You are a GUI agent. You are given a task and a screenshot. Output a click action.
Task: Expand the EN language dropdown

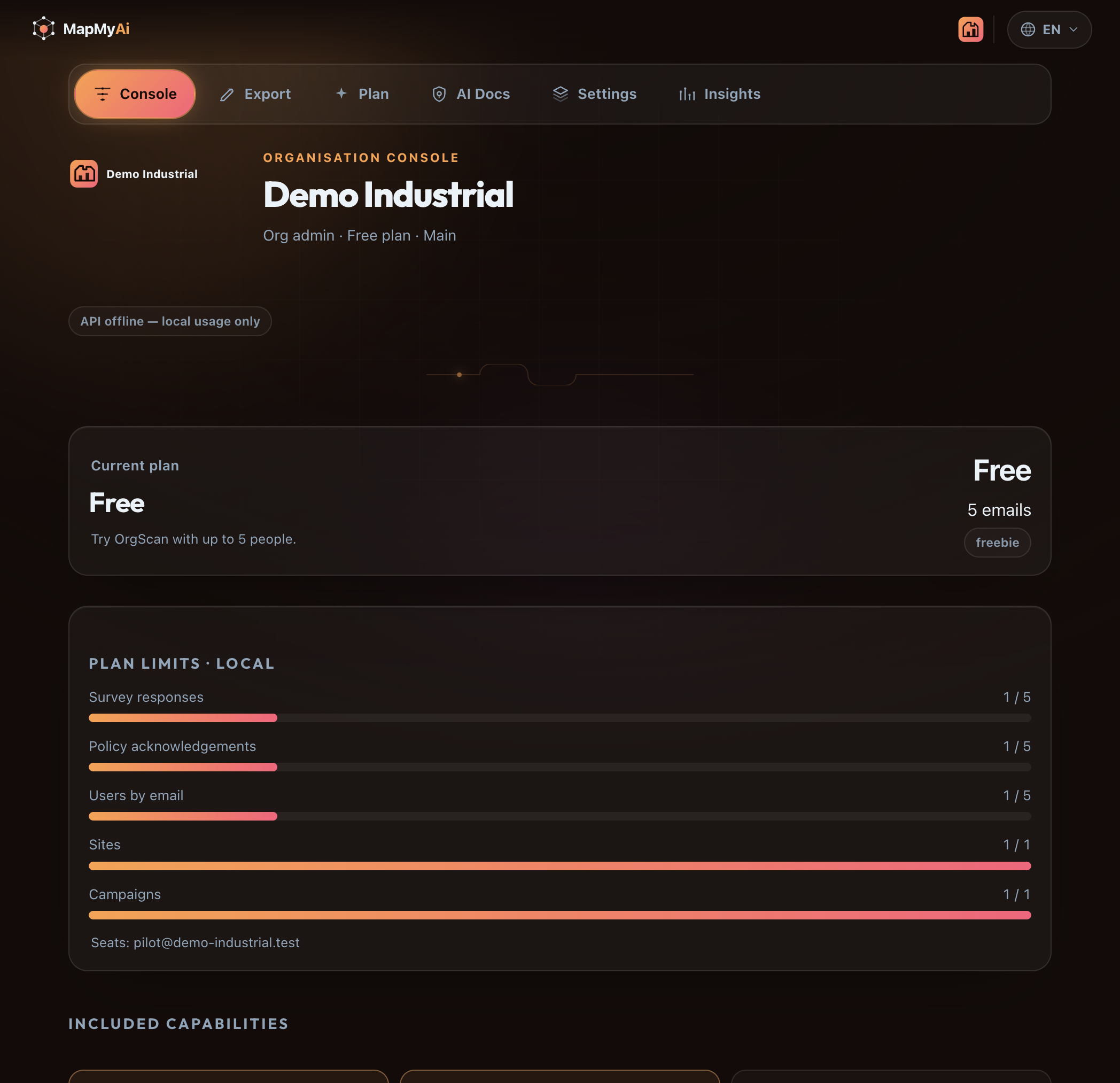(x=1048, y=29)
